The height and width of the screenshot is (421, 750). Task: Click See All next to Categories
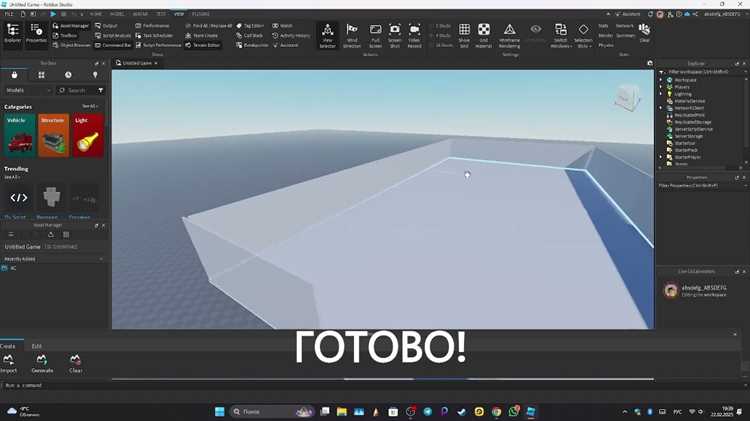coord(89,106)
